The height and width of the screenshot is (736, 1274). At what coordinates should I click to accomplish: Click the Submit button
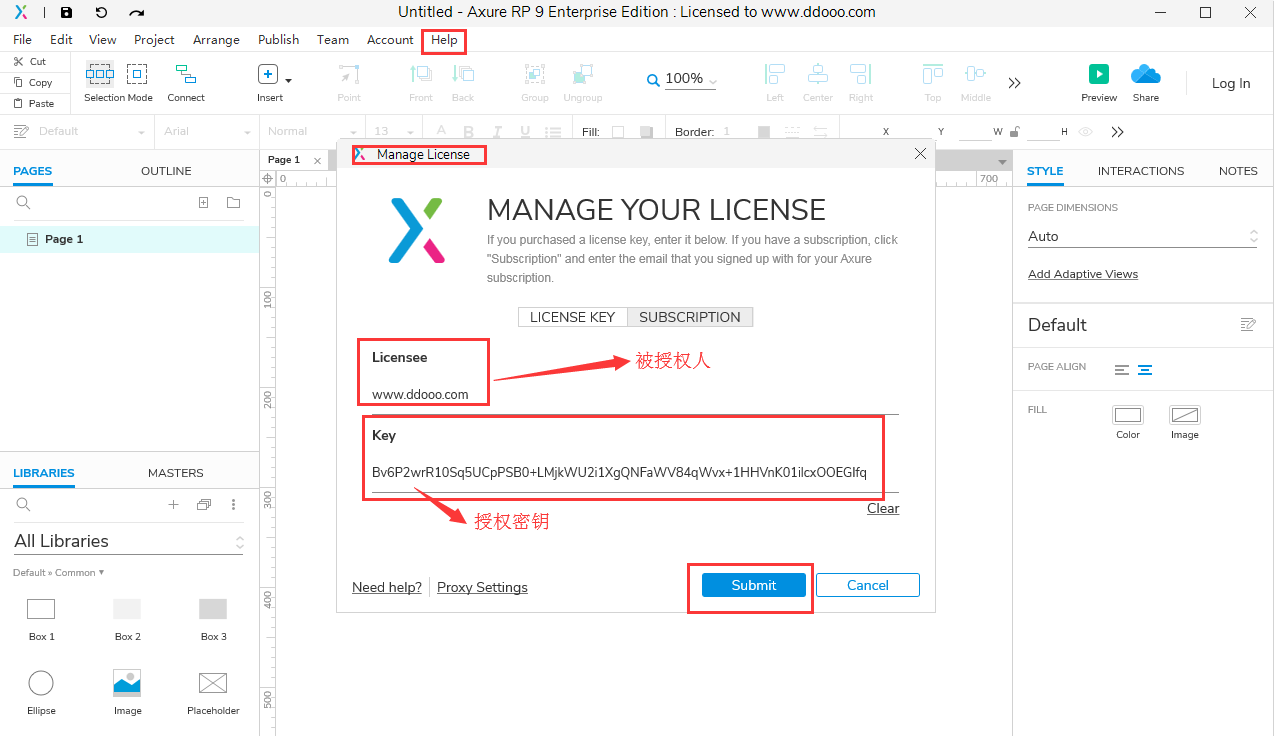pyautogui.click(x=751, y=585)
